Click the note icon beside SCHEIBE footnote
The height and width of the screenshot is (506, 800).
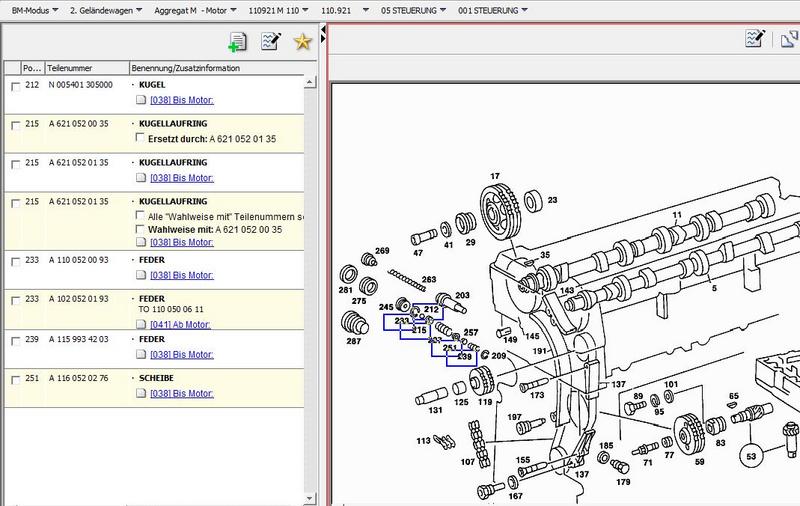click(141, 394)
